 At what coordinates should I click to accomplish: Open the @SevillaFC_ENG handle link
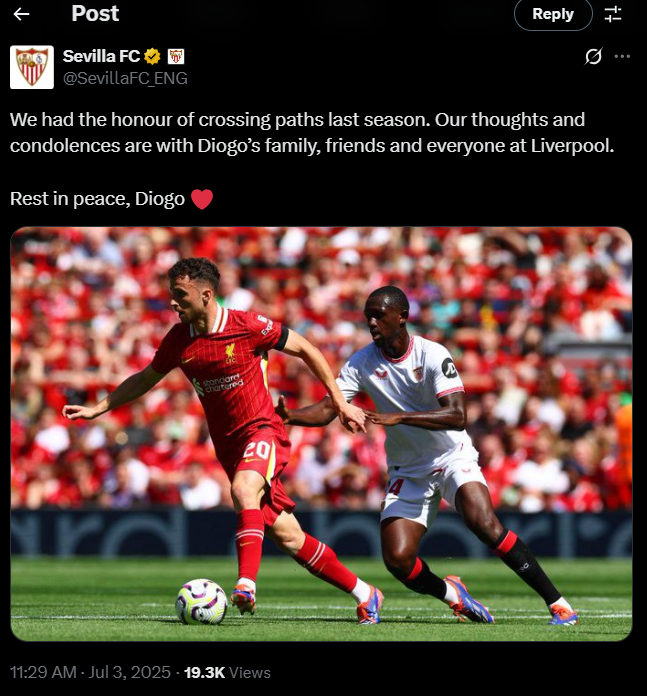click(125, 79)
